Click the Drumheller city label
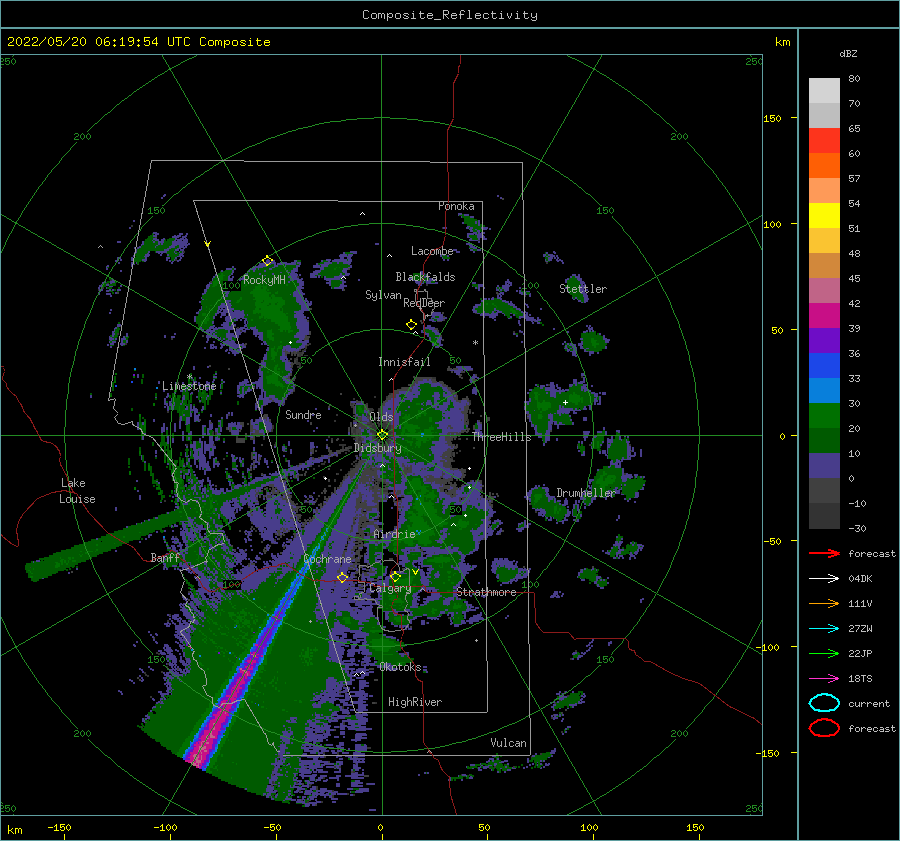 coord(585,493)
